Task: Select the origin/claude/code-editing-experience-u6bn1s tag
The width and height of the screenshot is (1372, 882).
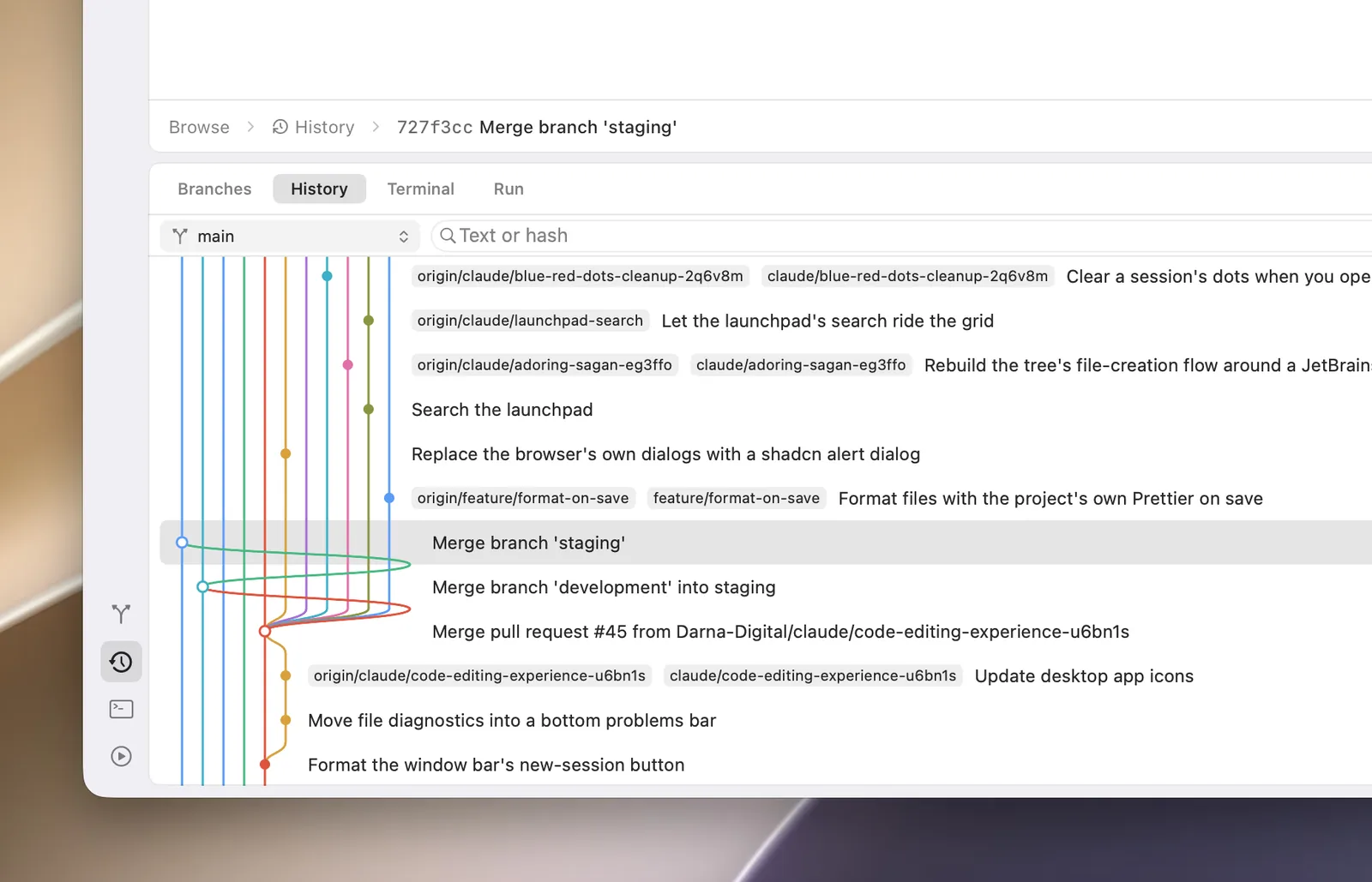Action: pos(479,675)
